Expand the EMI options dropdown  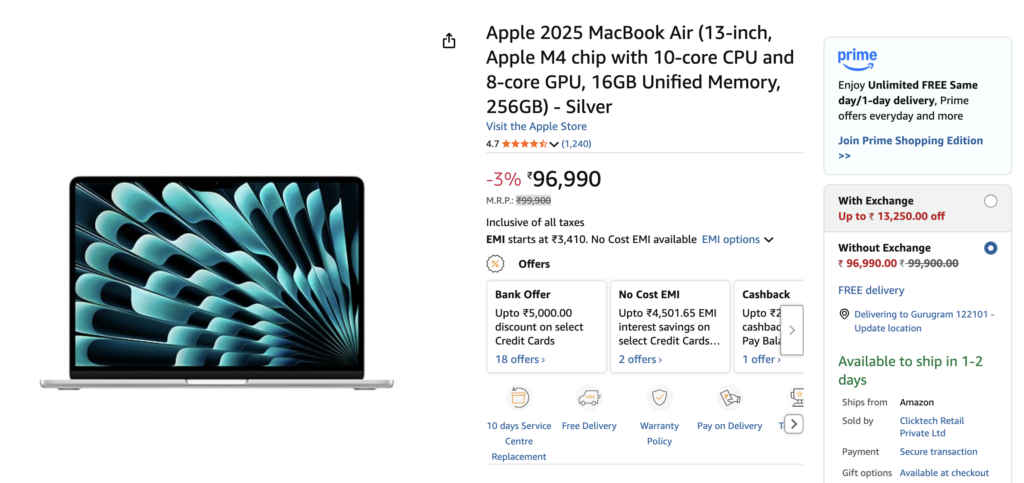(x=737, y=240)
